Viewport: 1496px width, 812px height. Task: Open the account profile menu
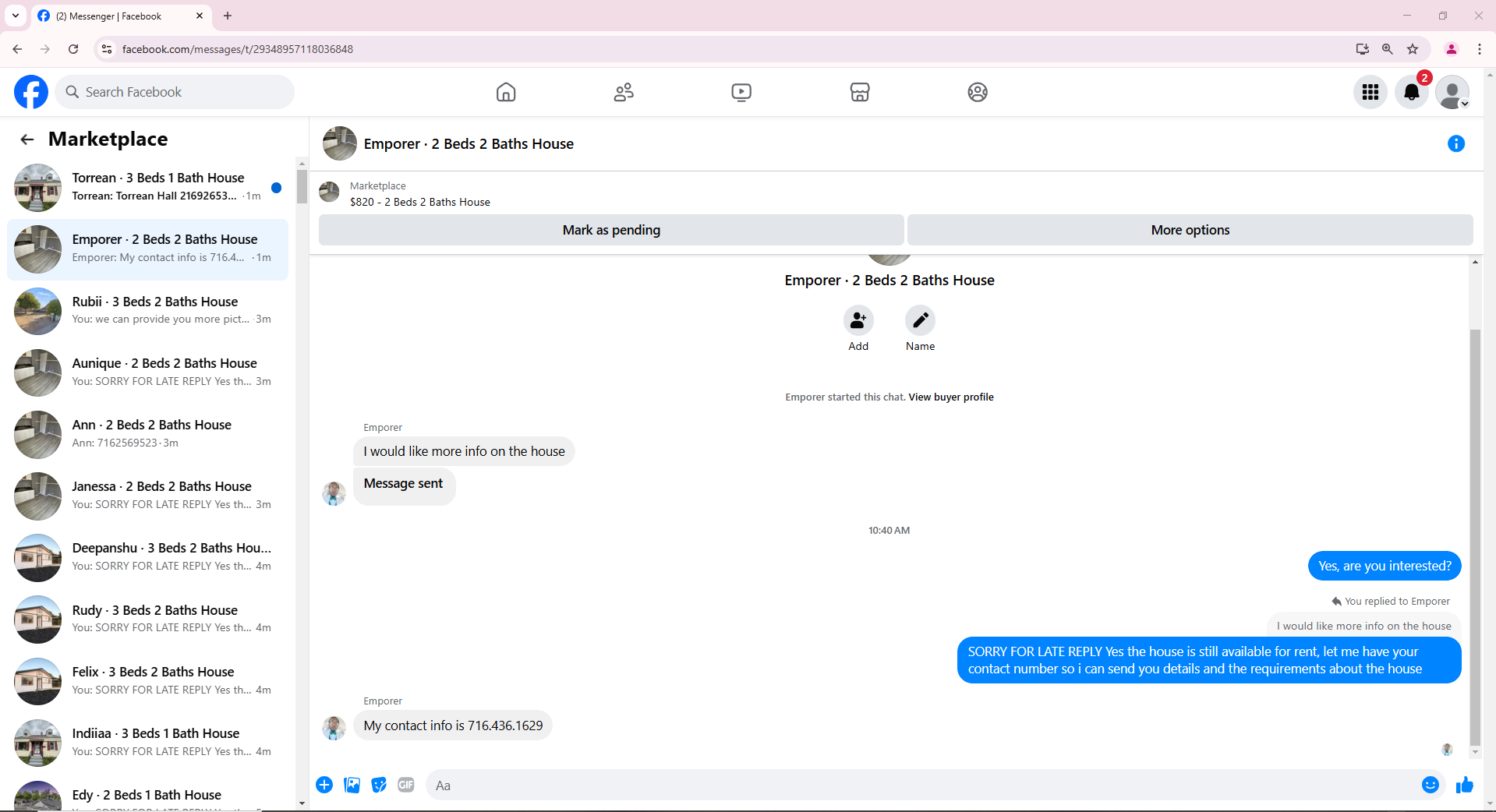point(1452,92)
